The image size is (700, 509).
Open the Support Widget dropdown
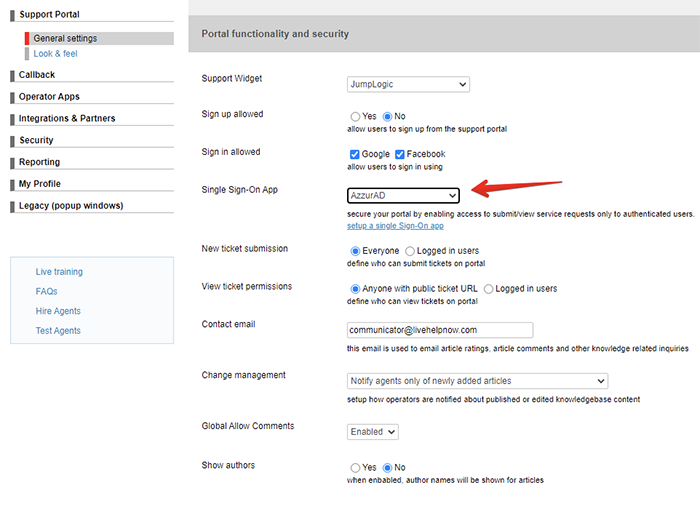[x=408, y=85]
